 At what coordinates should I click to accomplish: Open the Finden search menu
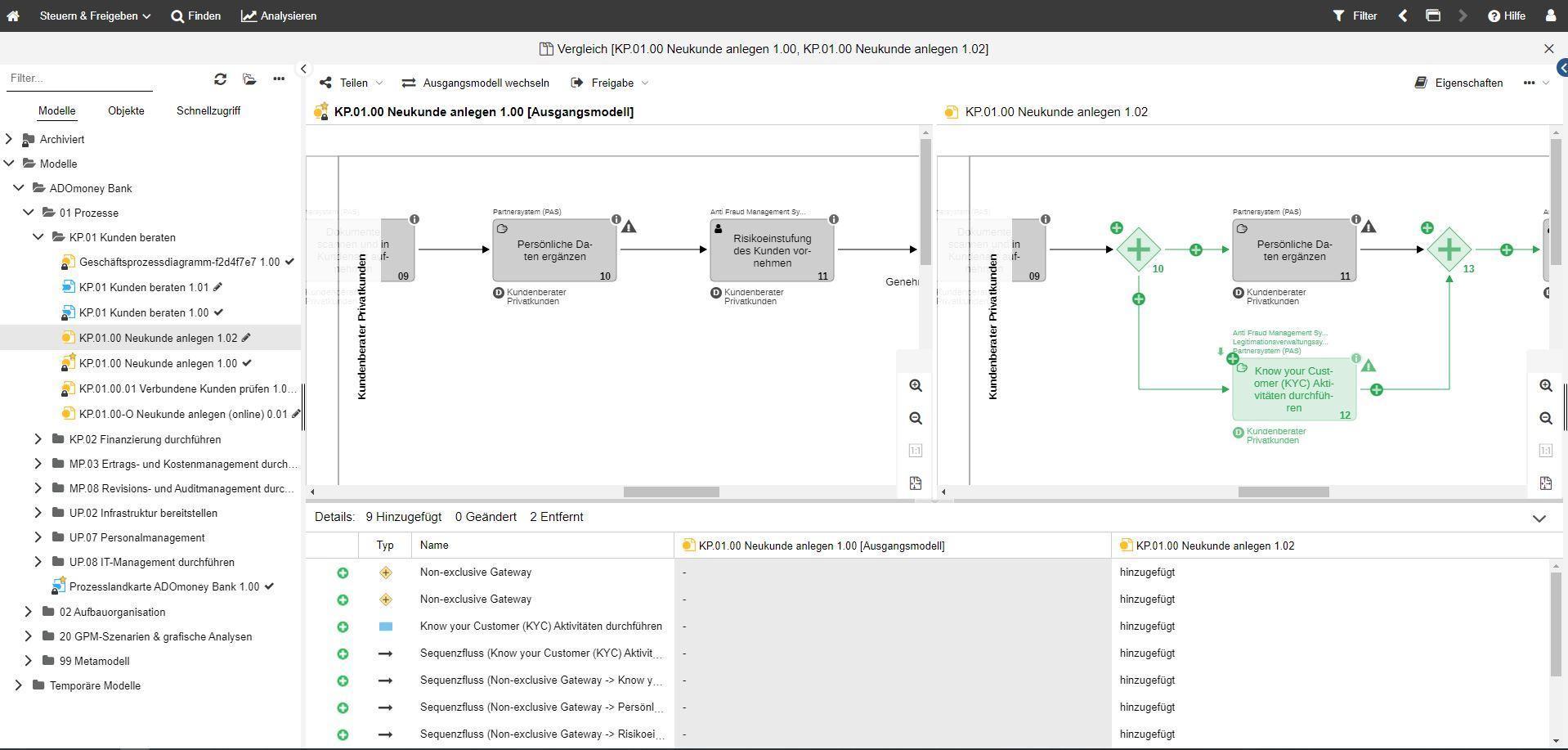196,16
